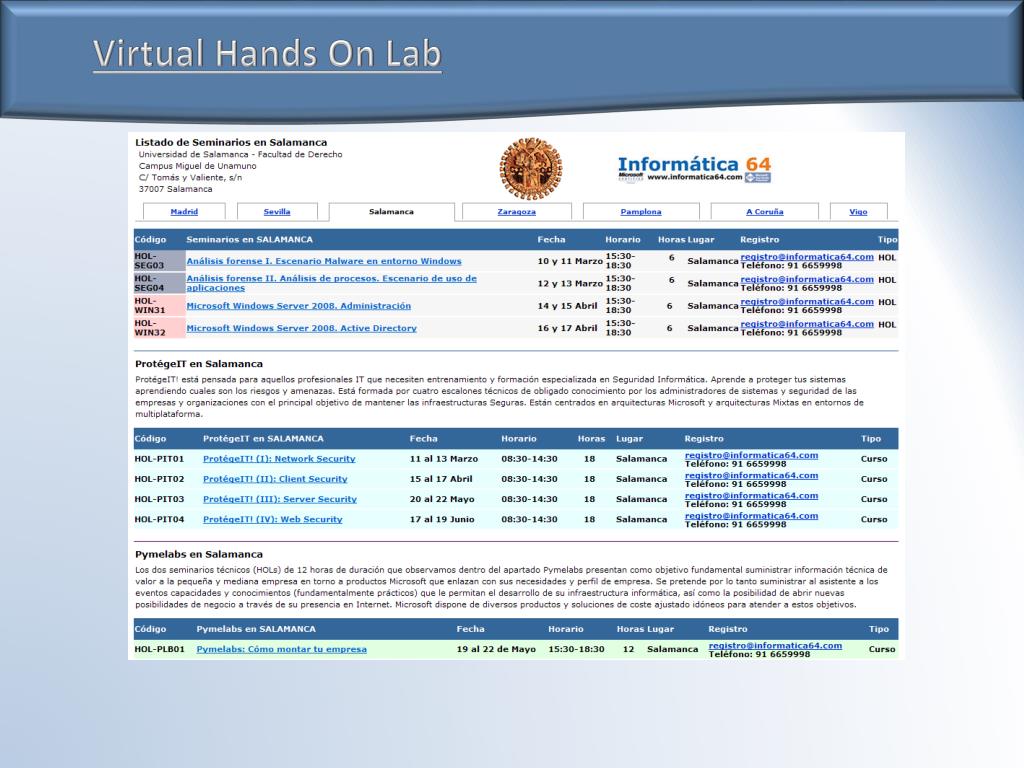Open ProtégeIT! (III): Server Security link
The height and width of the screenshot is (768, 1024).
280,499
